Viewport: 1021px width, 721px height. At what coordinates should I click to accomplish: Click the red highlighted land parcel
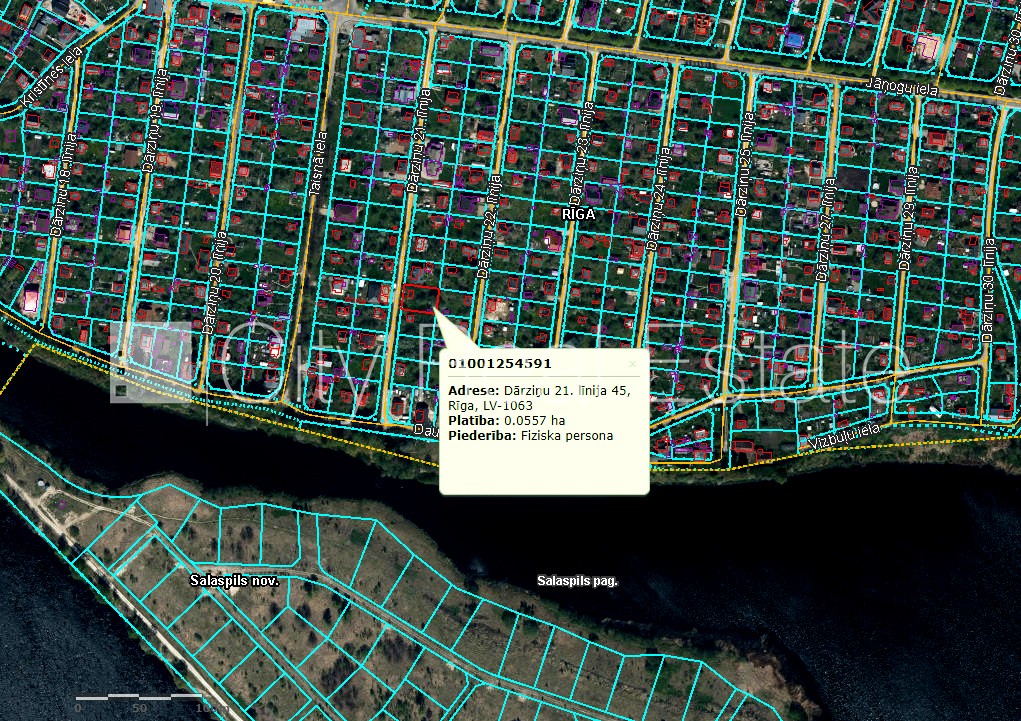[x=421, y=298]
